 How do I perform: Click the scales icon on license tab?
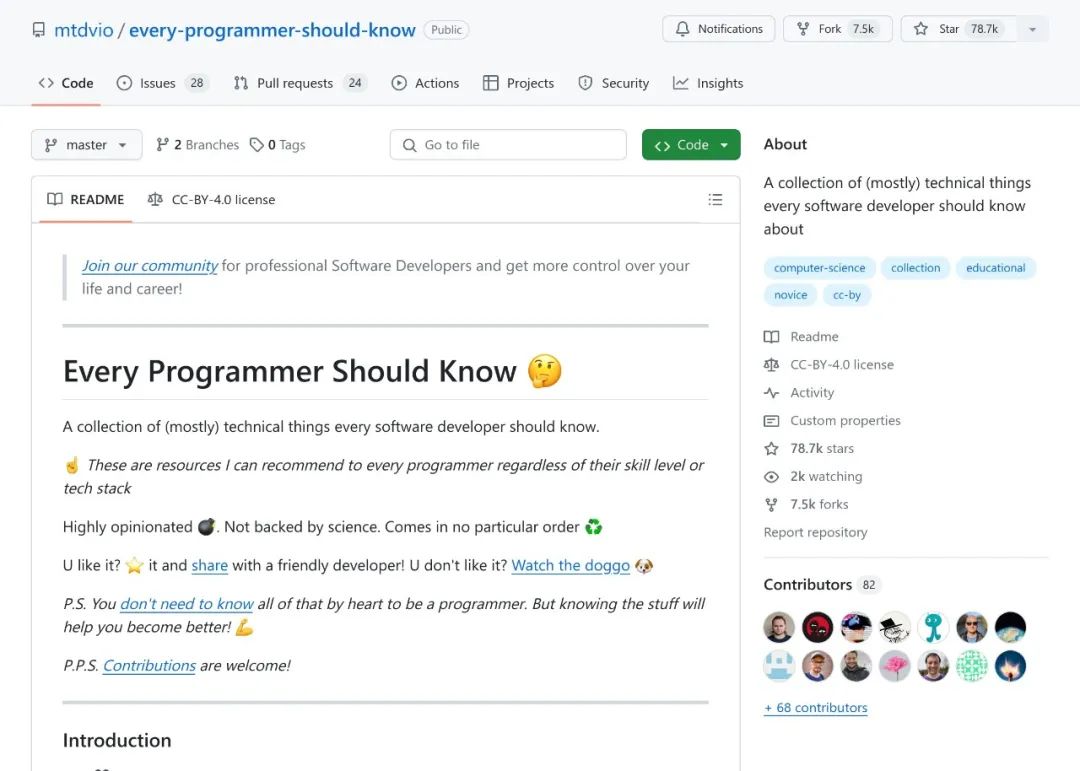155,200
